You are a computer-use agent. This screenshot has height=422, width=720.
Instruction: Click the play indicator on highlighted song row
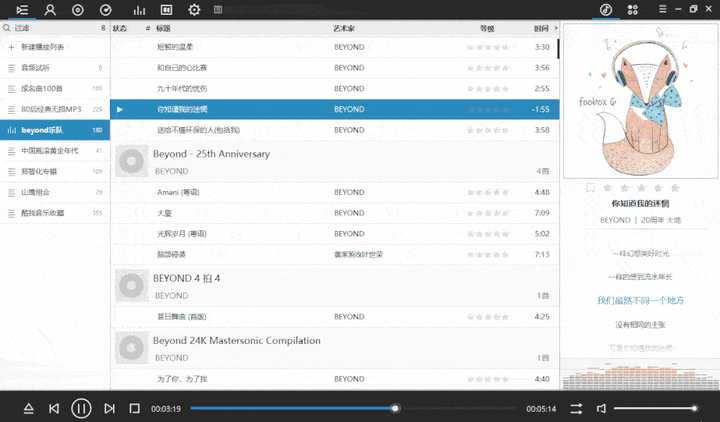[120, 109]
